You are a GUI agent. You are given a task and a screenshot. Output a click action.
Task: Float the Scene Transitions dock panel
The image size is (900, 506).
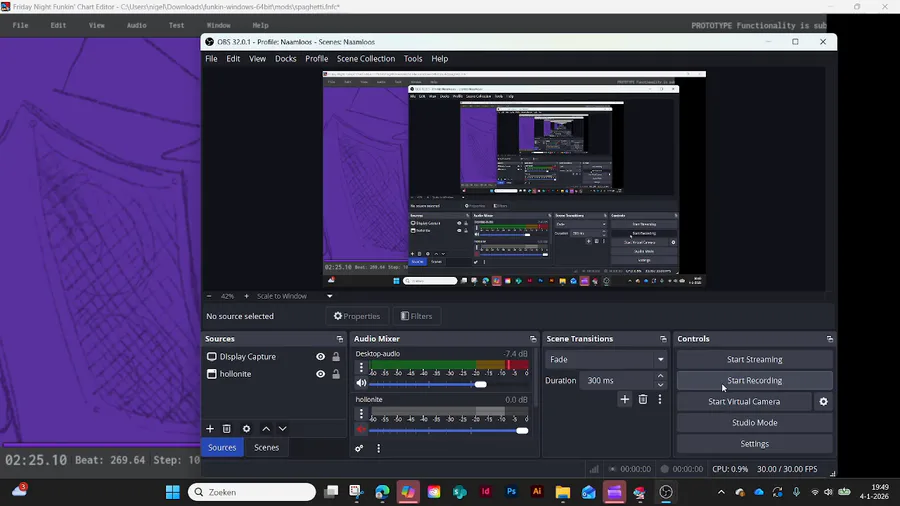point(663,339)
